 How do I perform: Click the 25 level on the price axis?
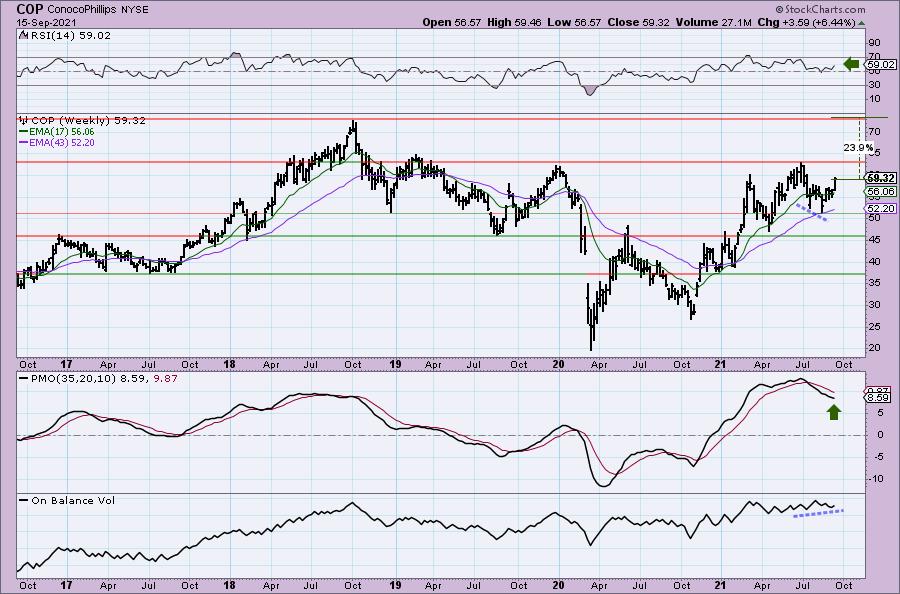click(875, 327)
